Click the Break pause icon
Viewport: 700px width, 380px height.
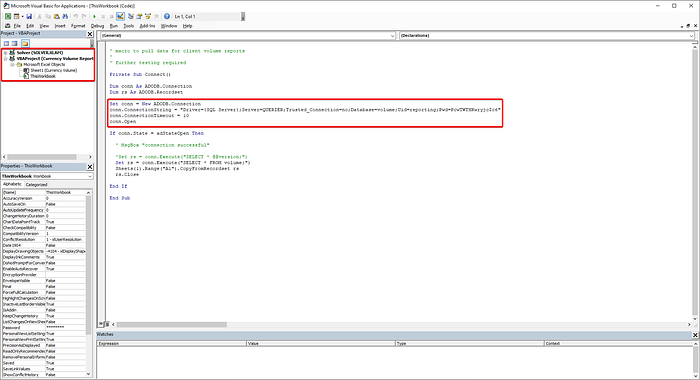103,17
